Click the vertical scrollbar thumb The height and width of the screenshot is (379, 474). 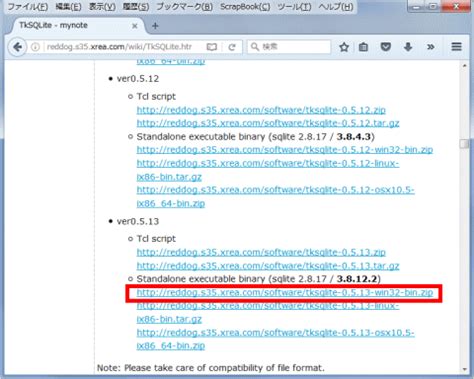464,144
